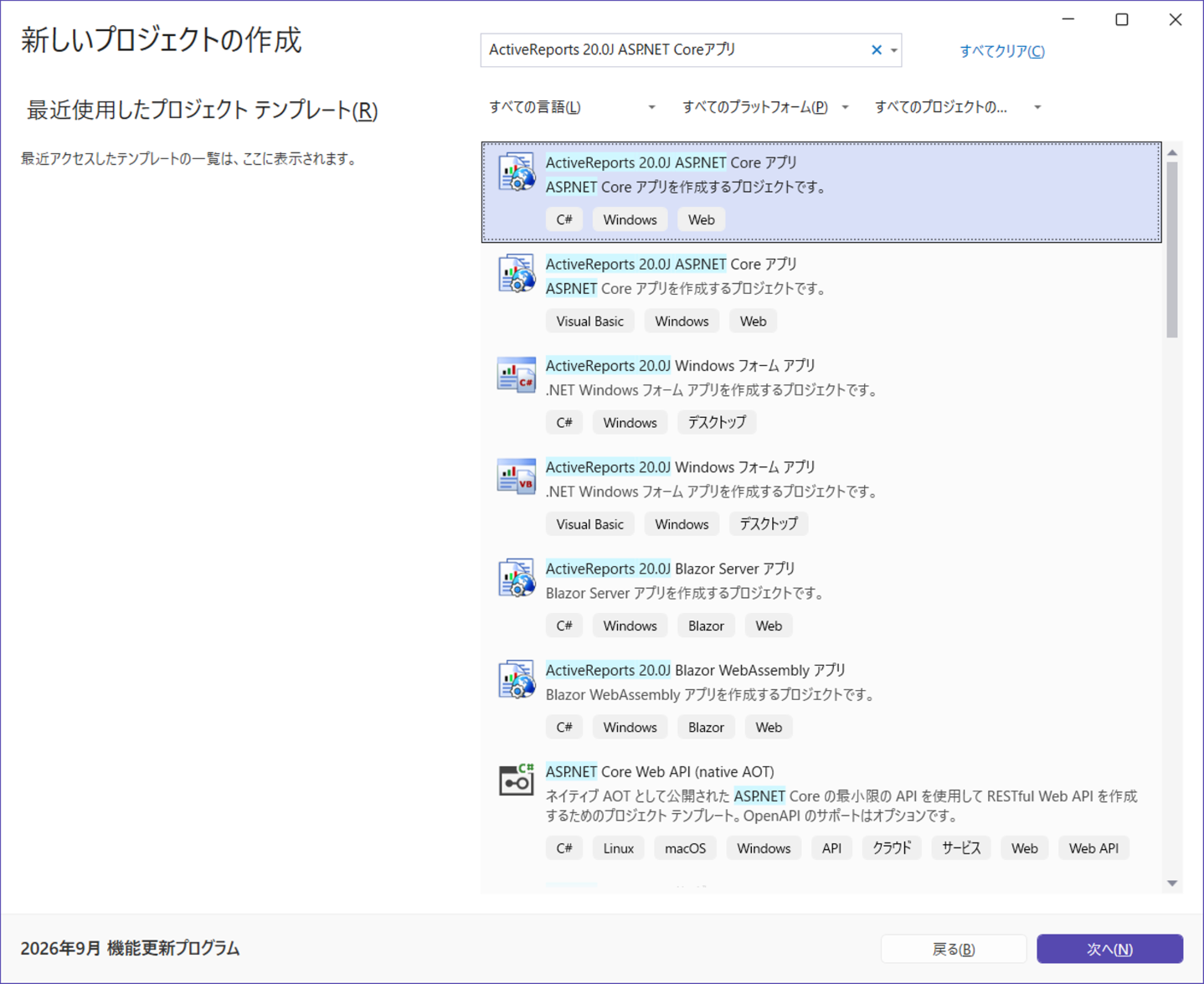Select the 'ActiveReports 20.0J Blazor WebAssembly アプリ' title
Screen dimensions: 1204x984
(696, 670)
